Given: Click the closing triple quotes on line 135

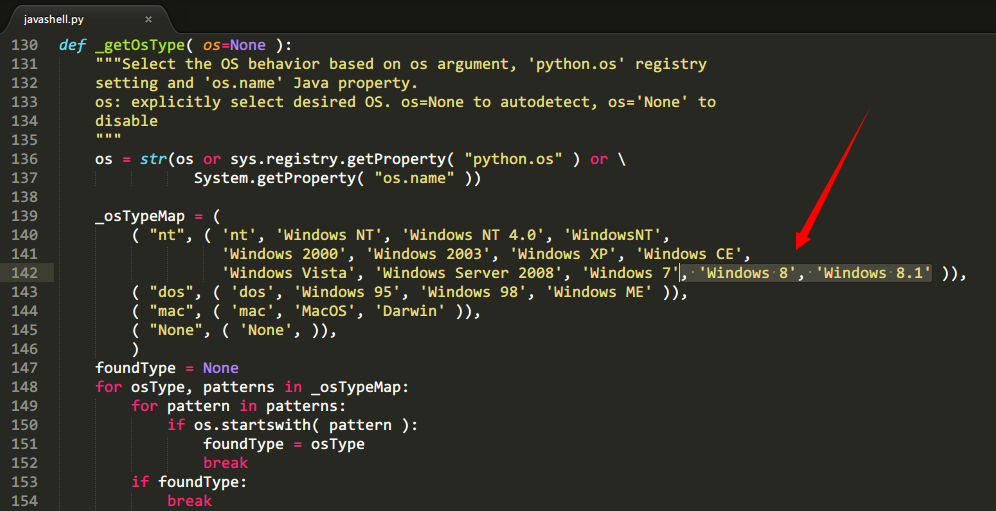Looking at the screenshot, I should [x=109, y=137].
